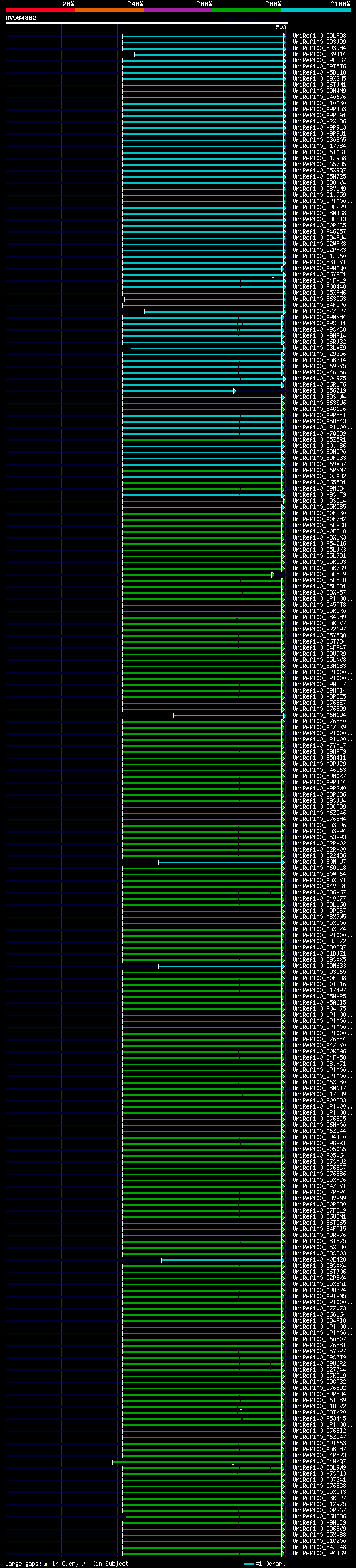Open hit UniRef100_Q39414
This screenshot has height=1568, width=356.
pyautogui.click(x=319, y=54)
